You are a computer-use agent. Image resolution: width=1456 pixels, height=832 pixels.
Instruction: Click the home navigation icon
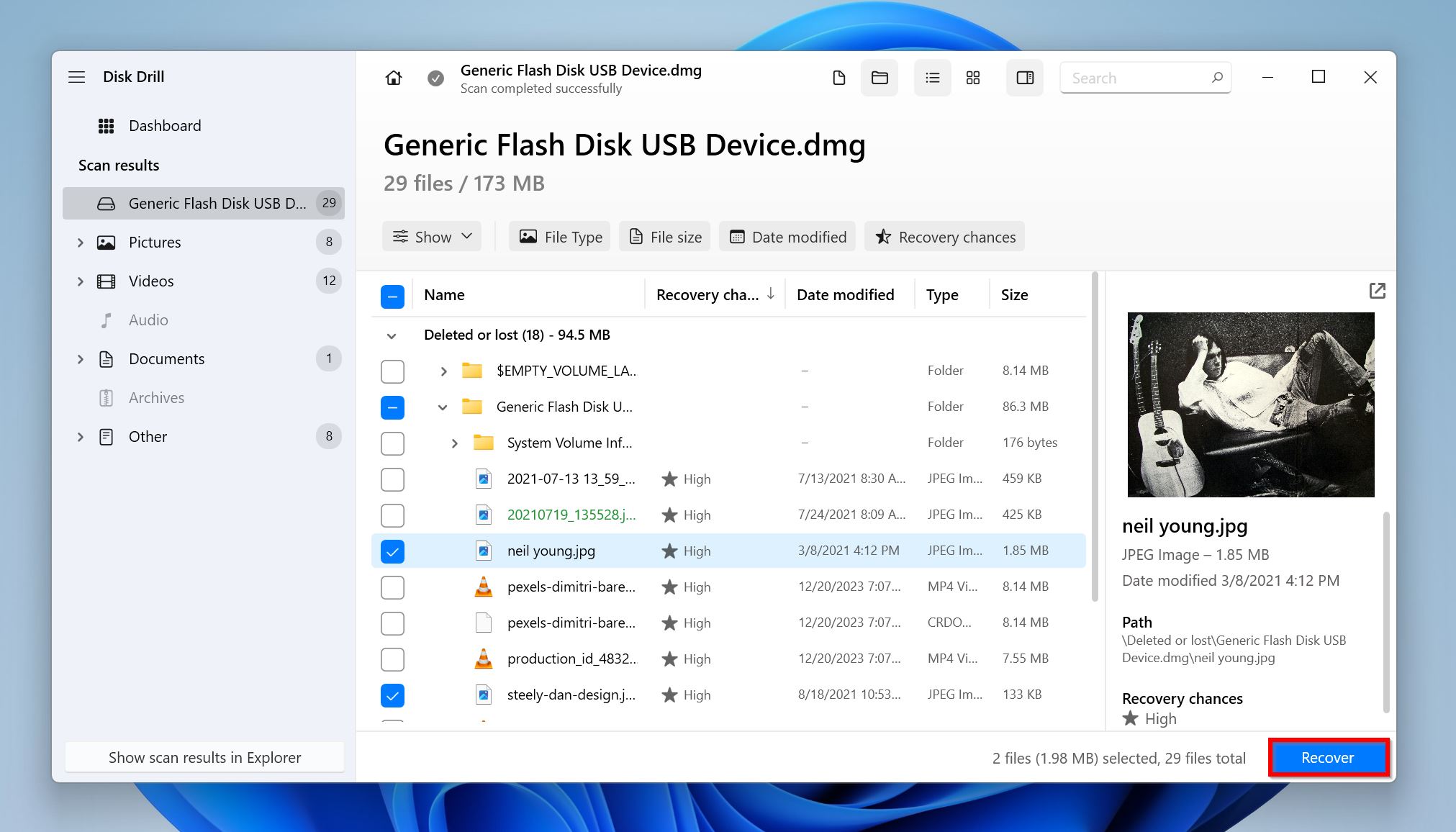(x=393, y=77)
